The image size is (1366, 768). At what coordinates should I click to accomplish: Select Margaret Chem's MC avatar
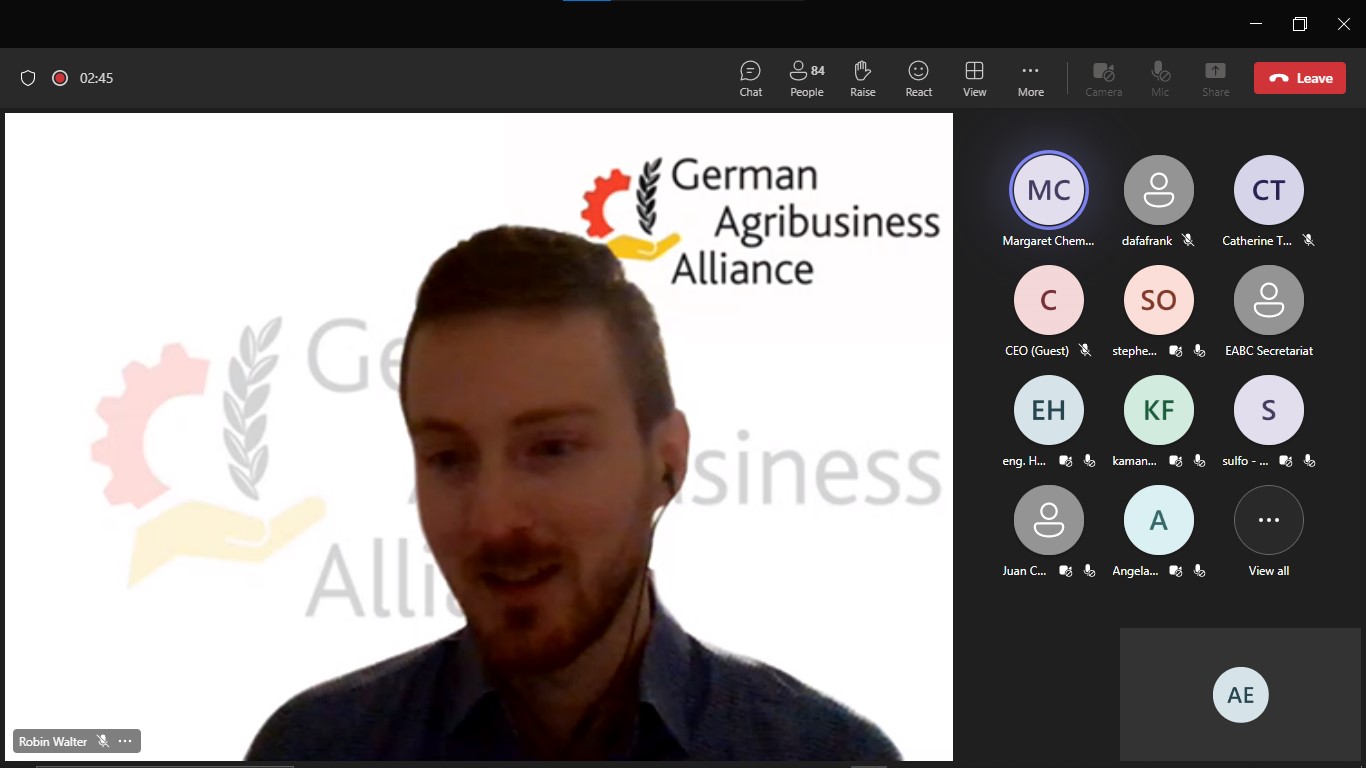[x=1048, y=190]
